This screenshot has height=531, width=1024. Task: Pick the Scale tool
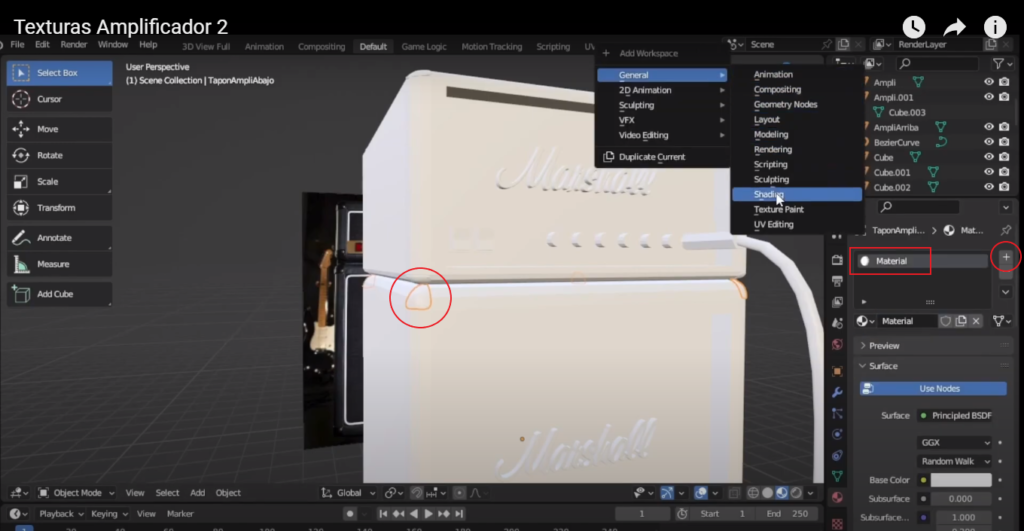(x=59, y=182)
